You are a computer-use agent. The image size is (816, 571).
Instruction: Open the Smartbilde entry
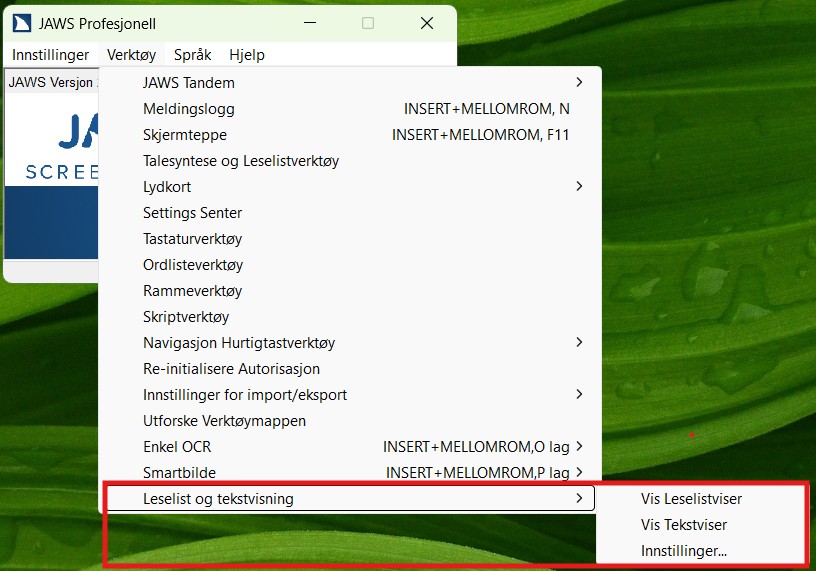(350, 473)
